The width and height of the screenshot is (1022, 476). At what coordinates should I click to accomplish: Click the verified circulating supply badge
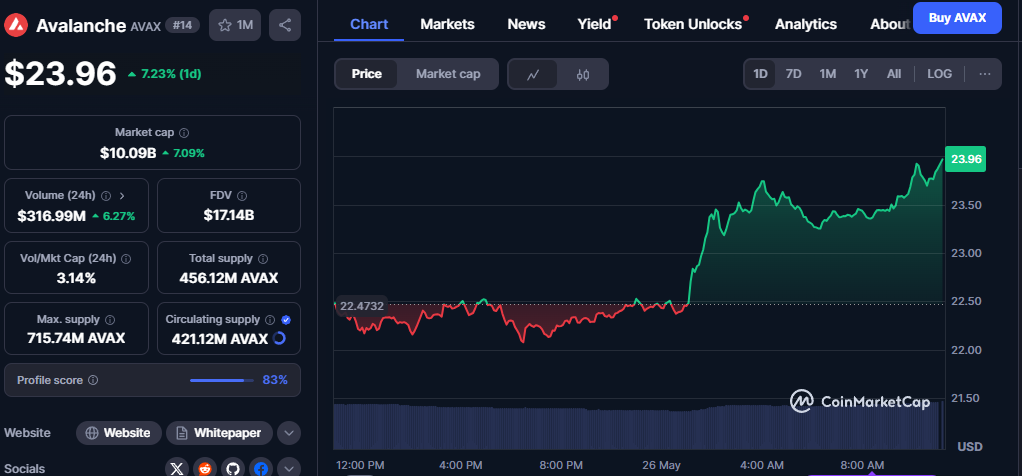285,320
